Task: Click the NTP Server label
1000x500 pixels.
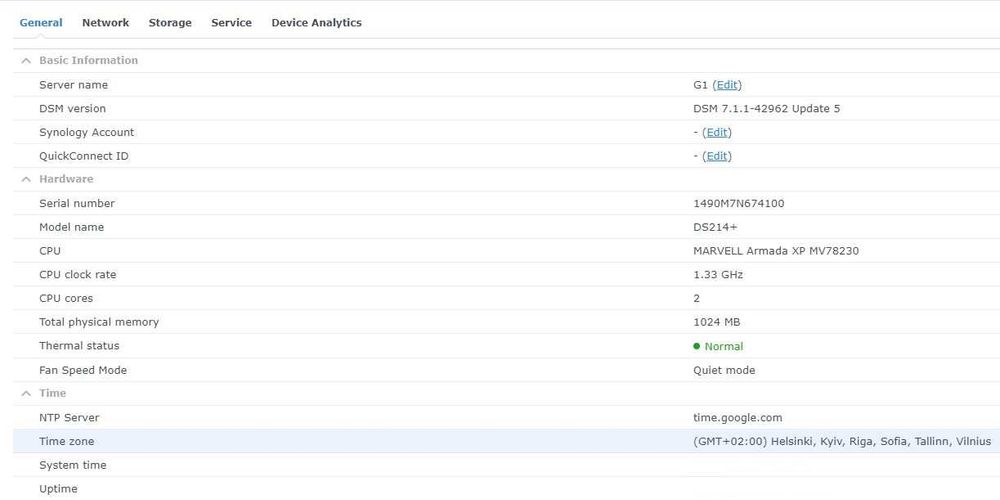Action: point(70,418)
